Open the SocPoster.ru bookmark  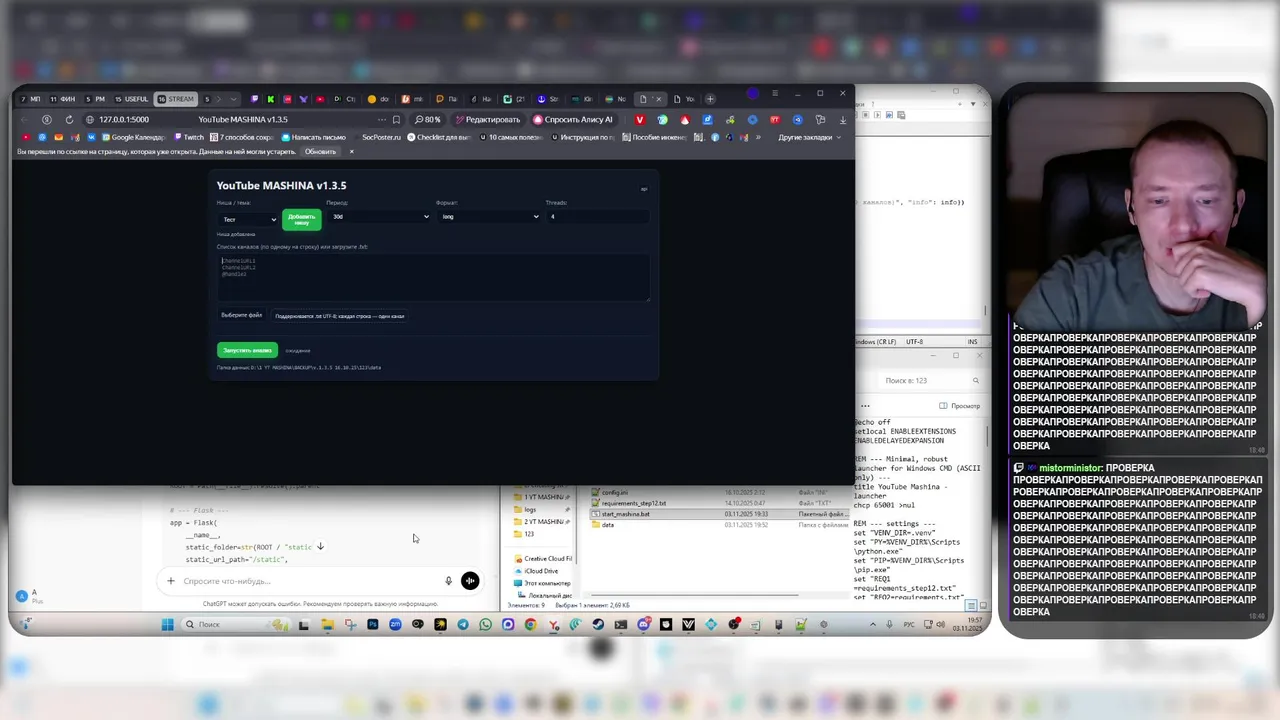380,137
